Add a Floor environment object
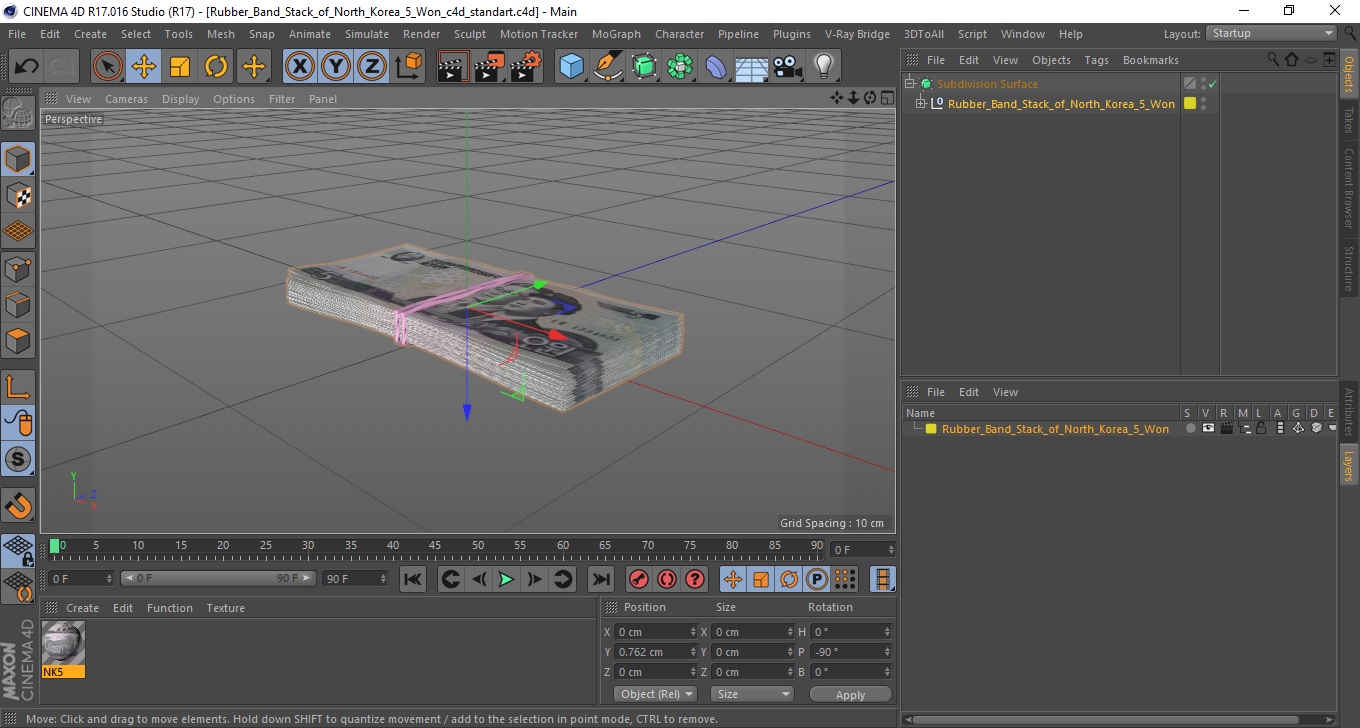 tap(751, 67)
